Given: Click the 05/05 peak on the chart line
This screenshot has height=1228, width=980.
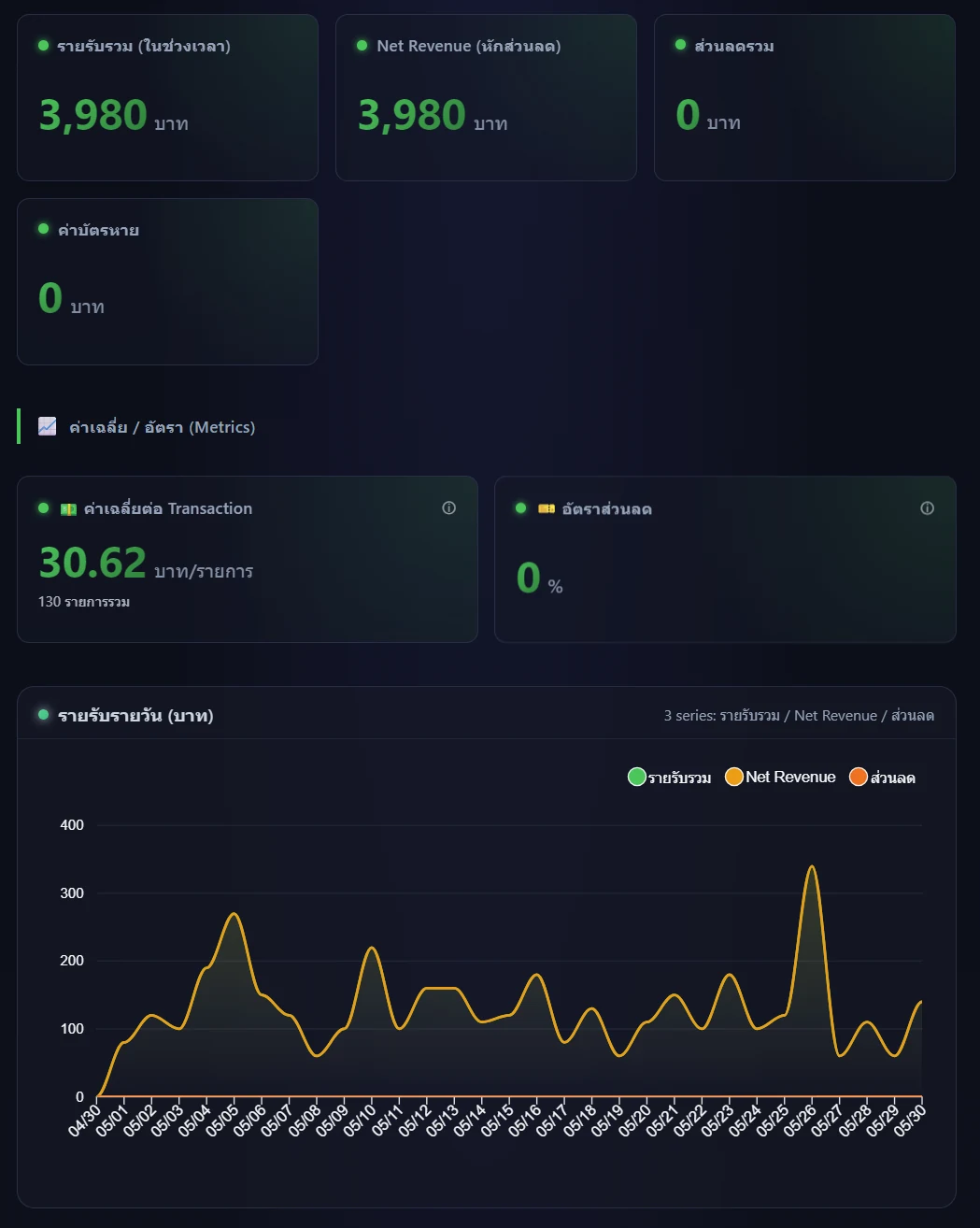Looking at the screenshot, I should [x=234, y=913].
